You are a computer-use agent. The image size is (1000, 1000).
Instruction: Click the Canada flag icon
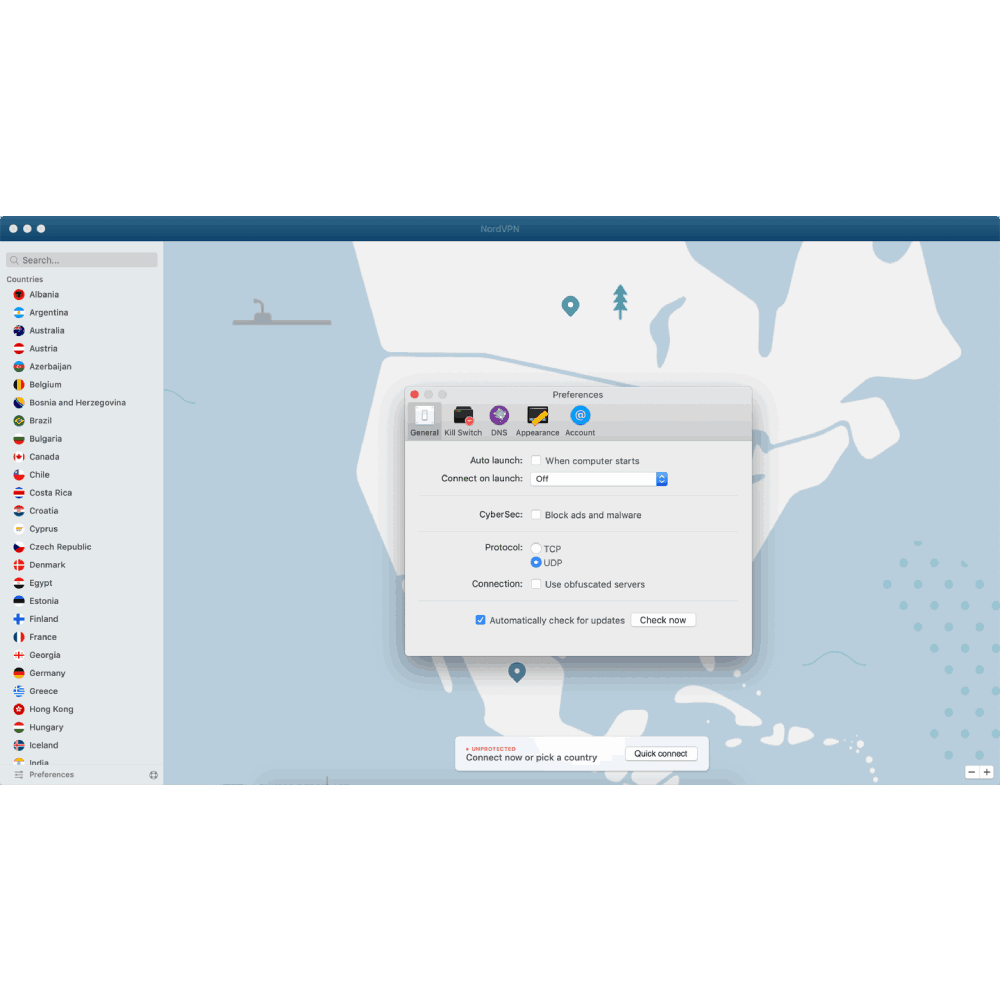(x=19, y=457)
